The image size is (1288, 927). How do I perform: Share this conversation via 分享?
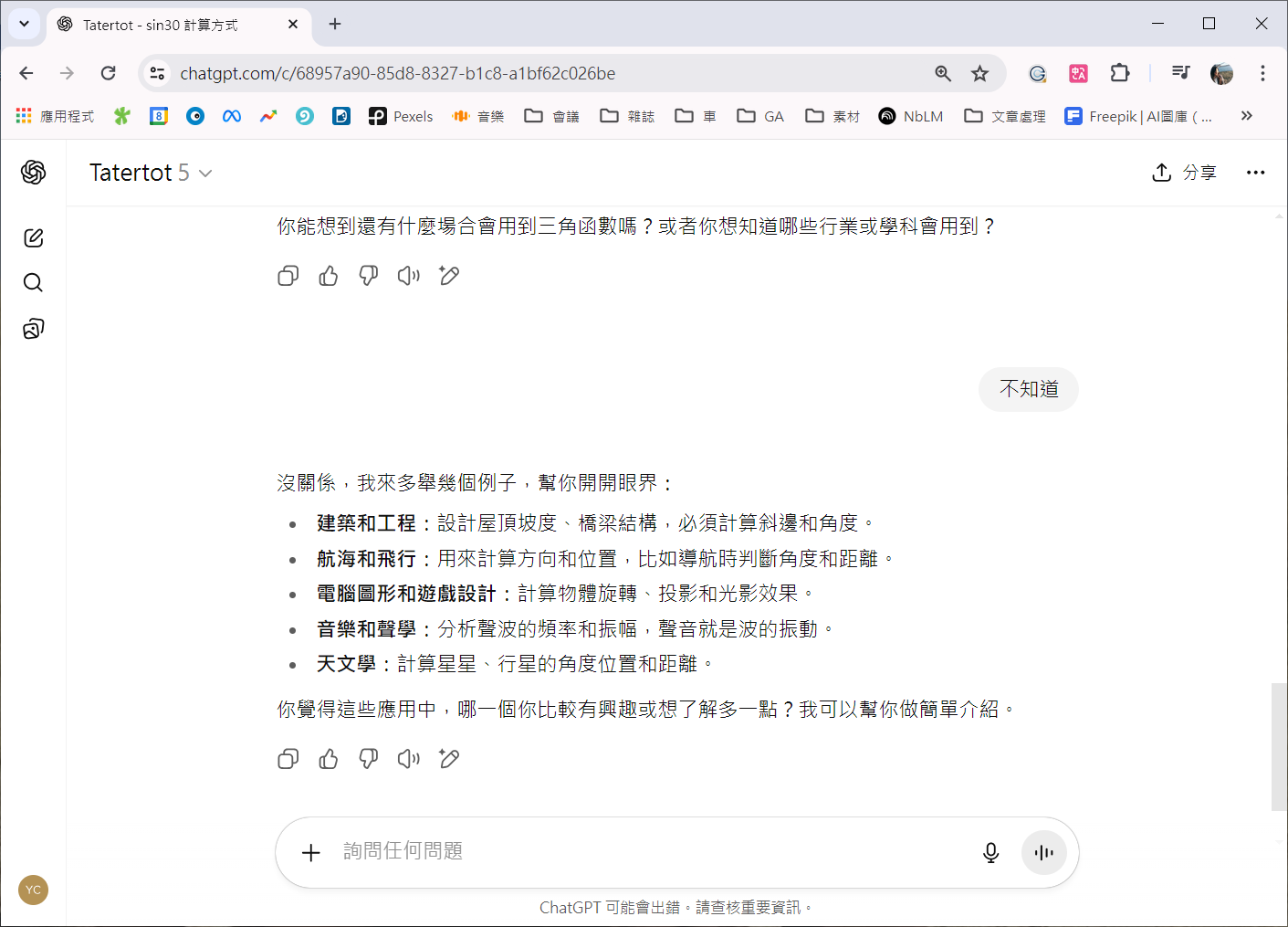pyautogui.click(x=1185, y=173)
